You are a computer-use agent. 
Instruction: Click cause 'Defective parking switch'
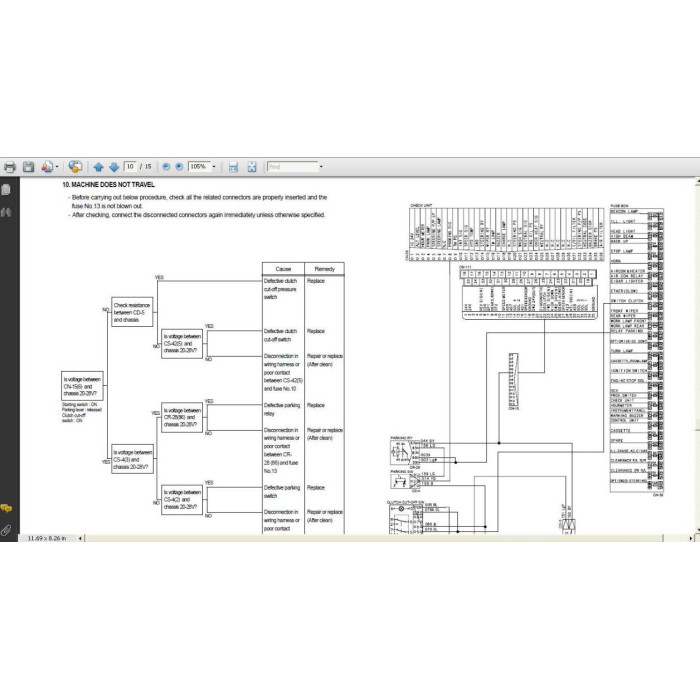coord(282,492)
